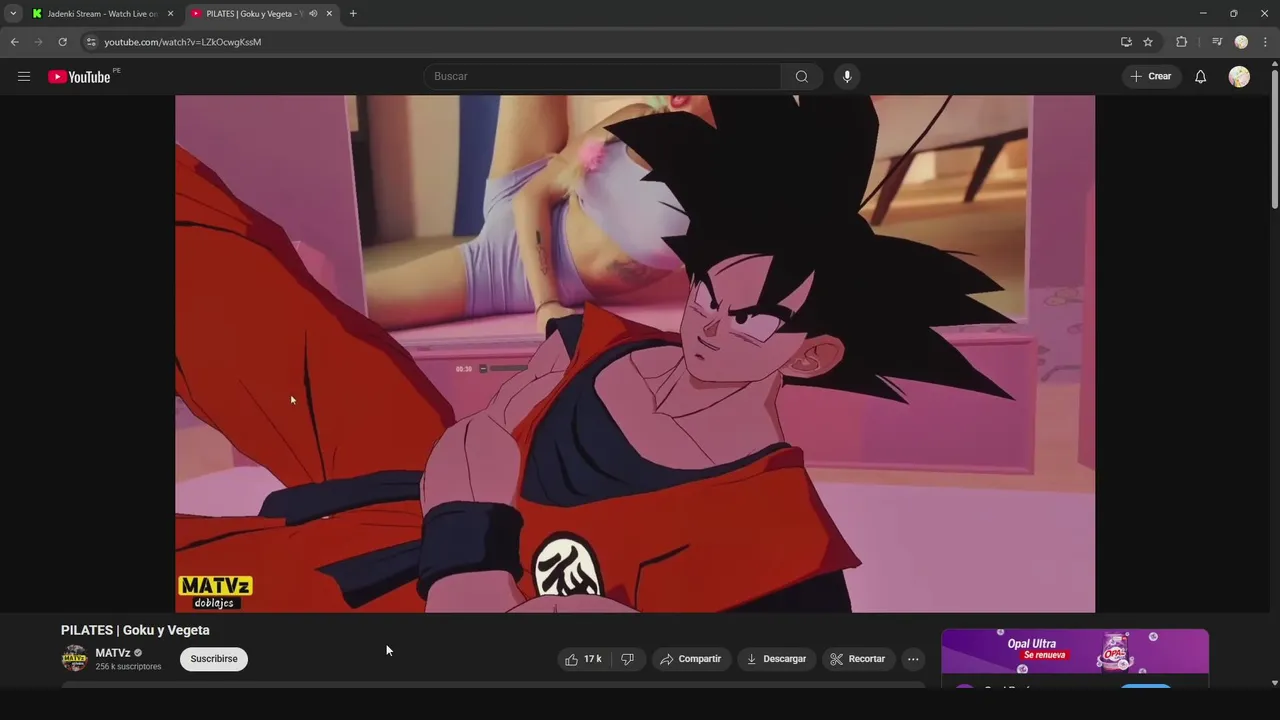Close the PILATES YouTube tab
Image resolution: width=1280 pixels, height=720 pixels.
pos(329,14)
